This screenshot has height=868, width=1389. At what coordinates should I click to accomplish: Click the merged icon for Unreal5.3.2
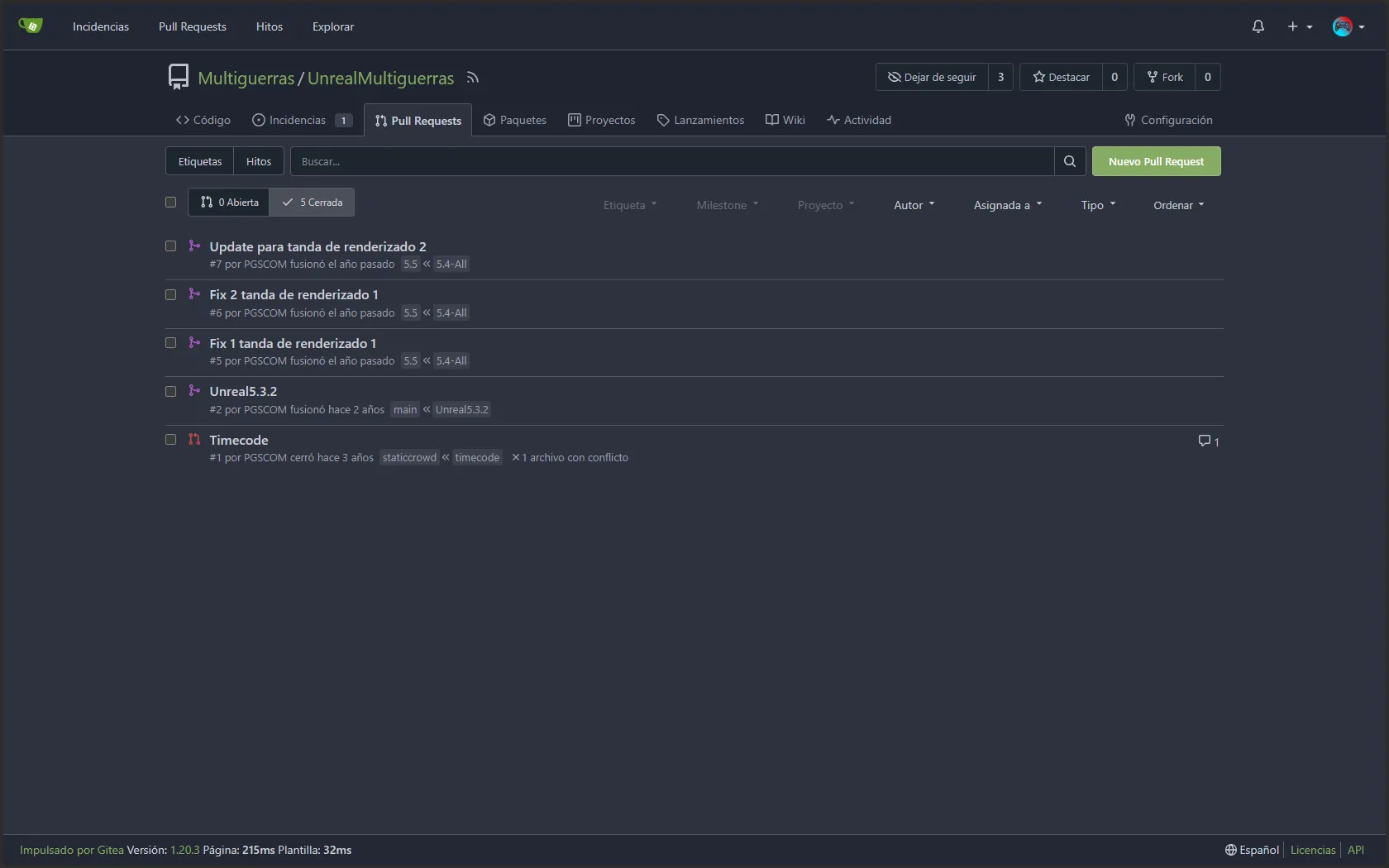[194, 391]
